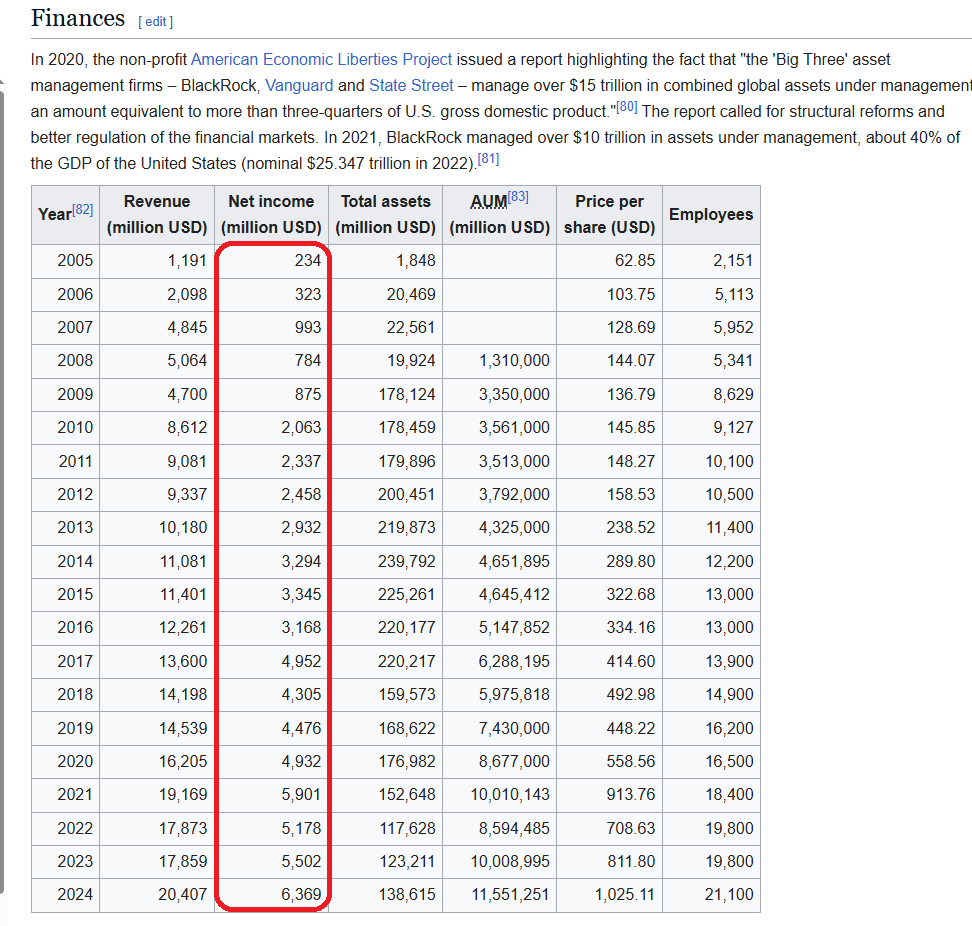Click net income value 323
The height and width of the screenshot is (926, 972).
click(x=308, y=294)
